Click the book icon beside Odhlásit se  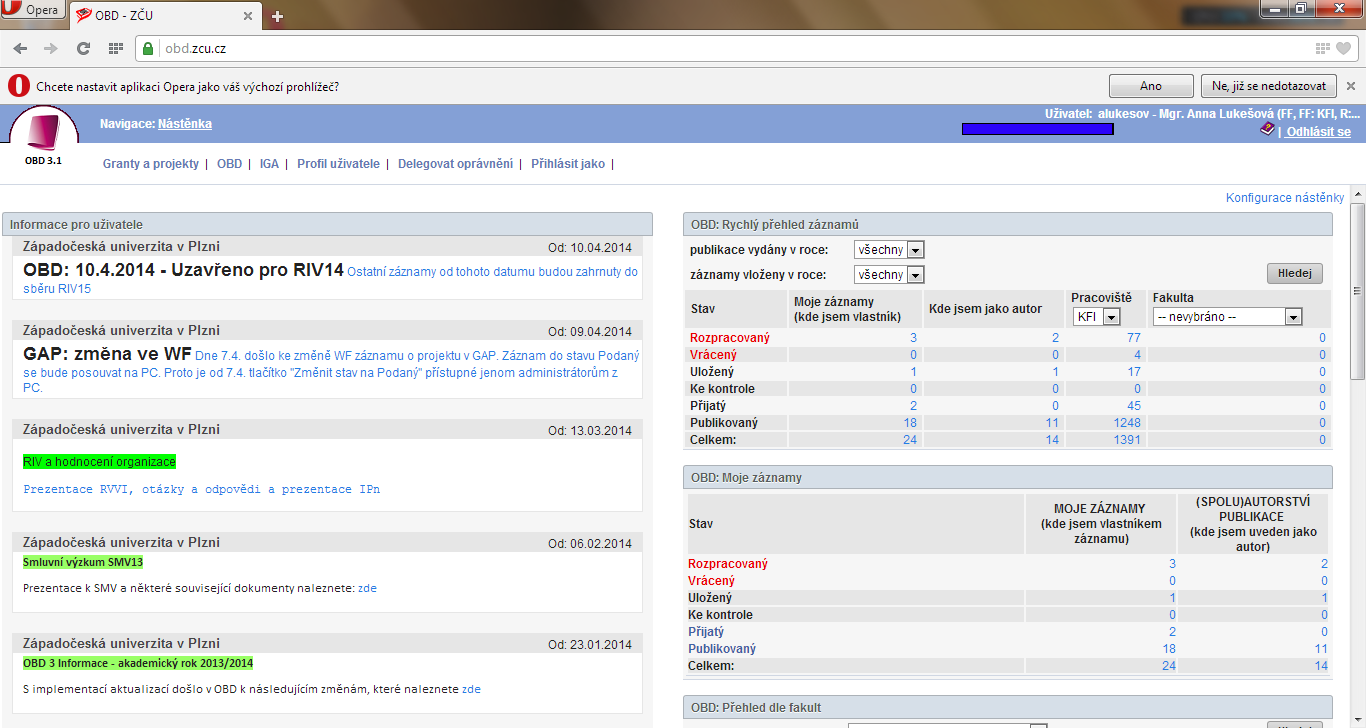[x=1267, y=130]
